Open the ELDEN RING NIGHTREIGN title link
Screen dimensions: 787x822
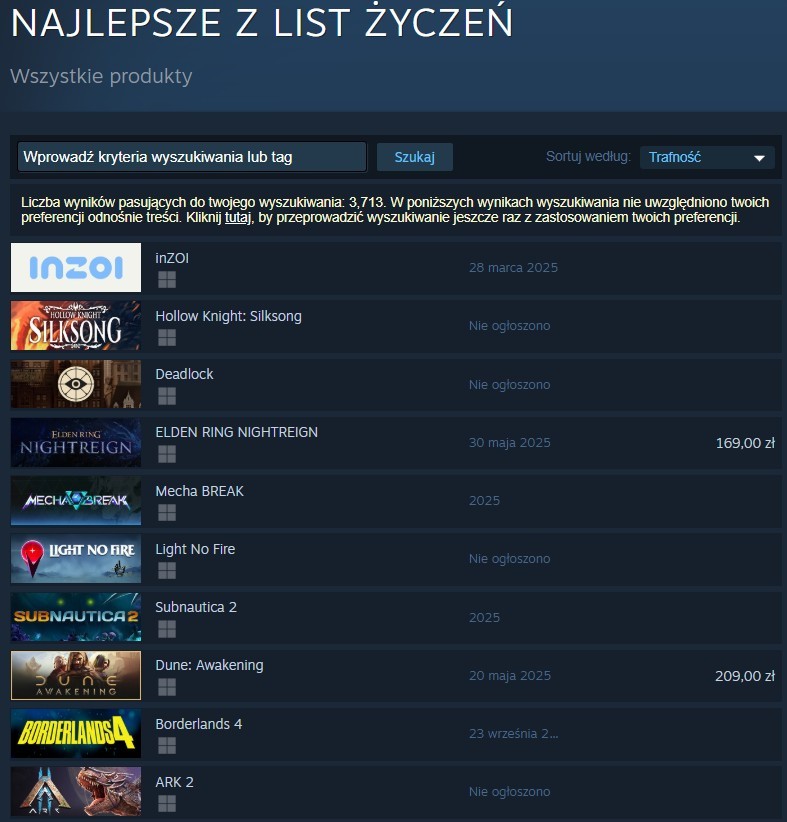236,432
